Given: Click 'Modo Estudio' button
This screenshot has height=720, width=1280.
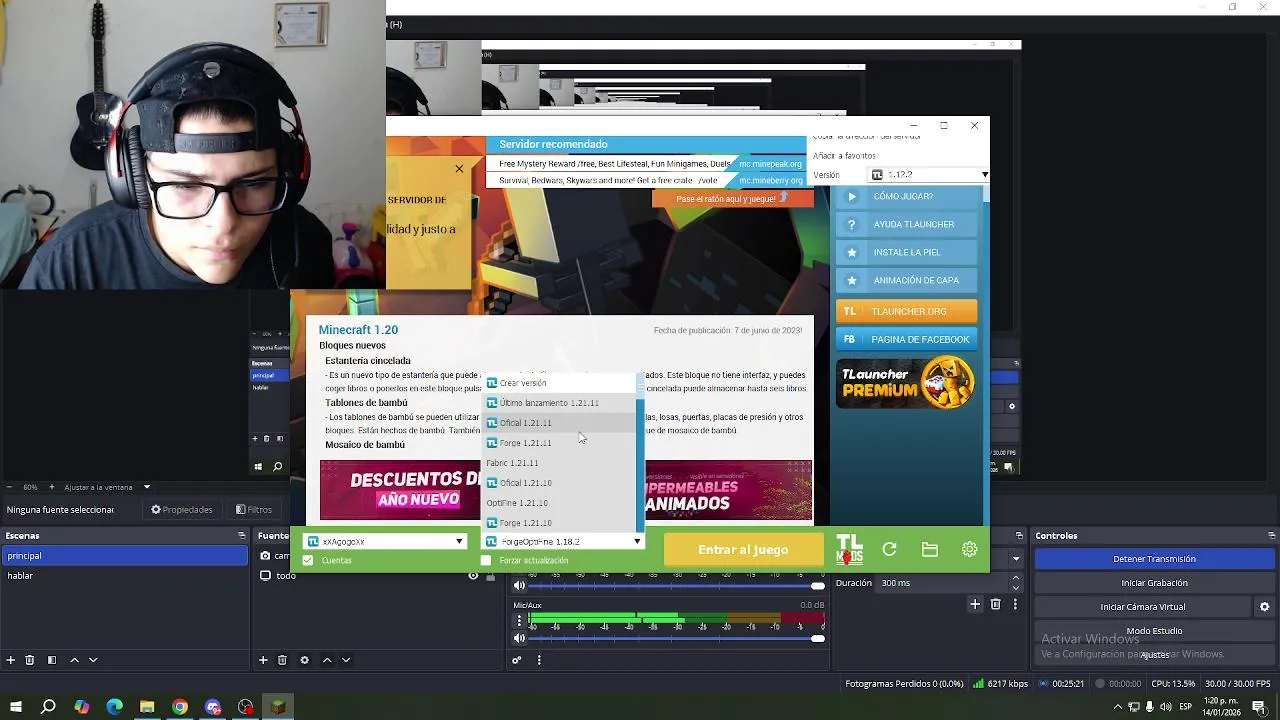Looking at the screenshot, I should coord(1154,631).
